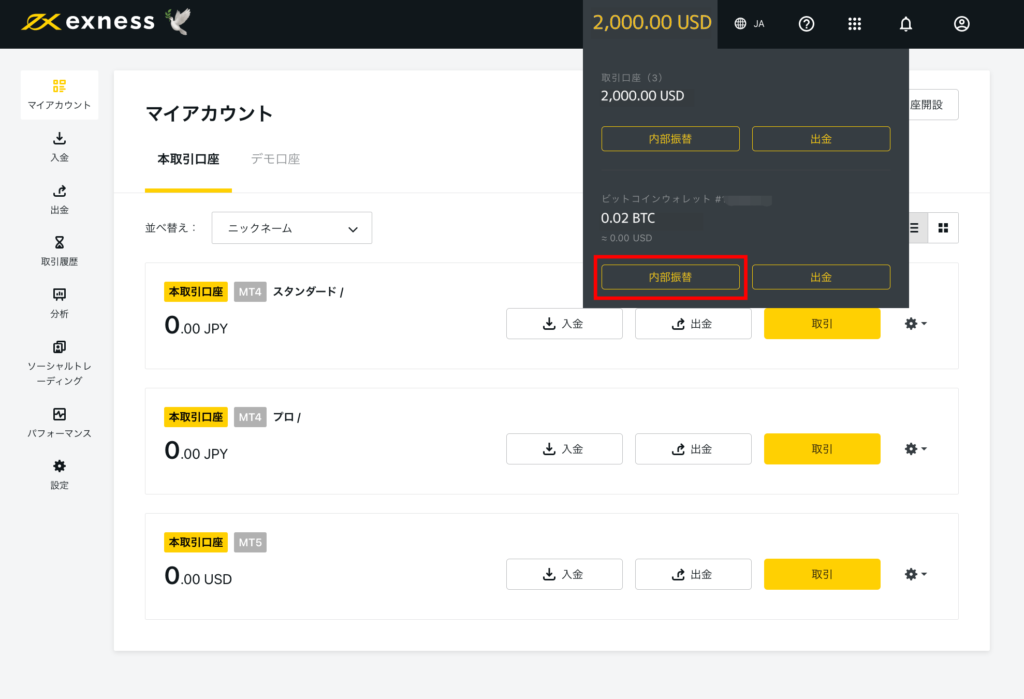
Task: Open パフォーマンス in sidebar
Action: coord(59,422)
